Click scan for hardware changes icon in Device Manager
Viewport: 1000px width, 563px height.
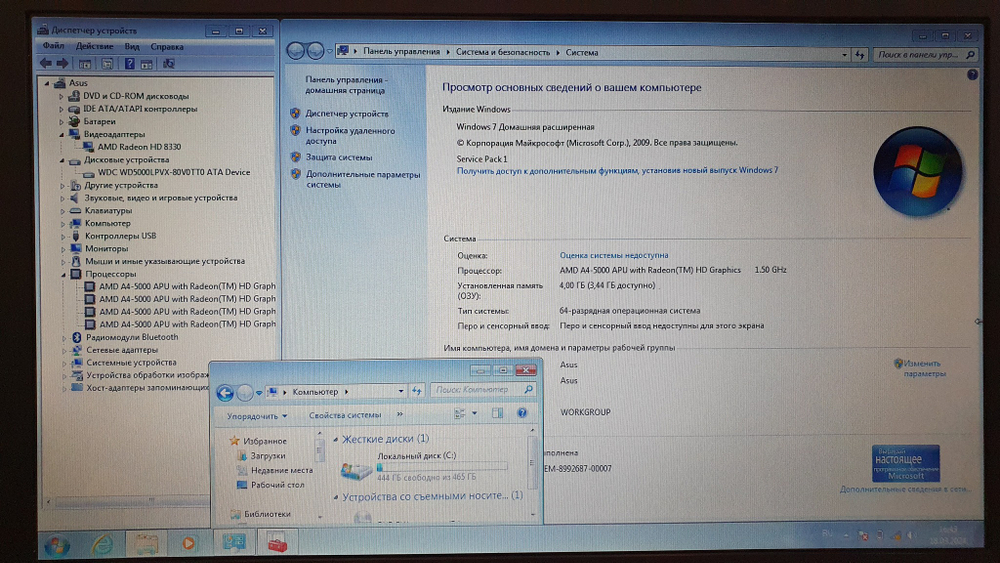pos(169,64)
